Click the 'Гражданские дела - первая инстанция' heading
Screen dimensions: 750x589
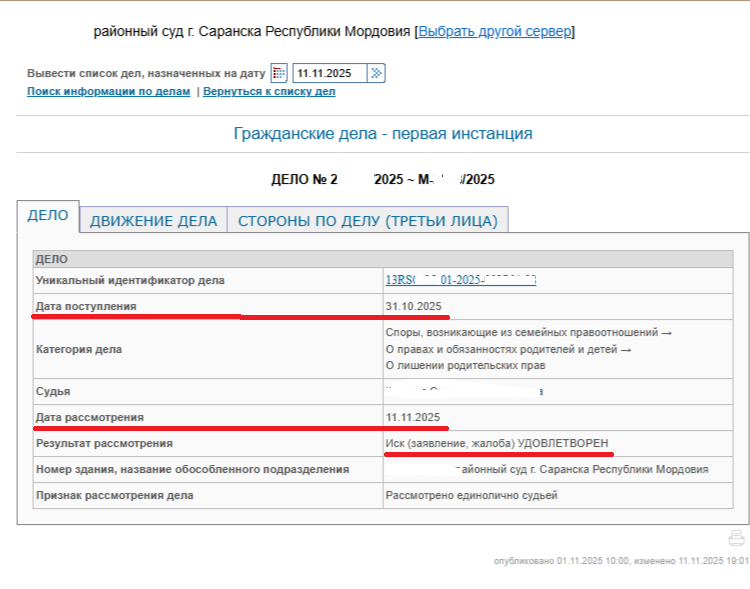(383, 133)
